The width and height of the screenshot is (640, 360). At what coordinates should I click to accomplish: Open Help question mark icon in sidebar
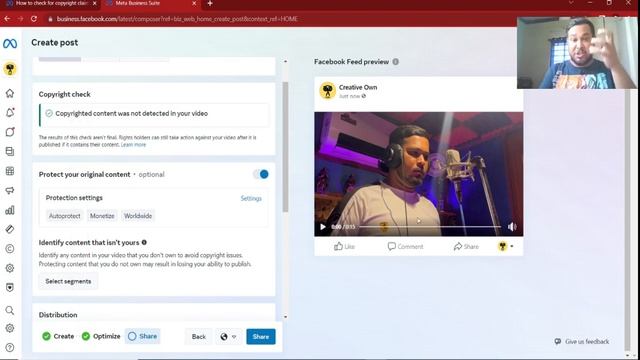[10, 347]
